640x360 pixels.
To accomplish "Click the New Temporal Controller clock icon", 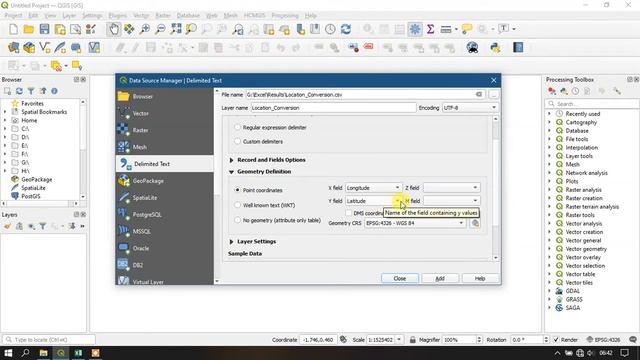I will [x=330, y=29].
